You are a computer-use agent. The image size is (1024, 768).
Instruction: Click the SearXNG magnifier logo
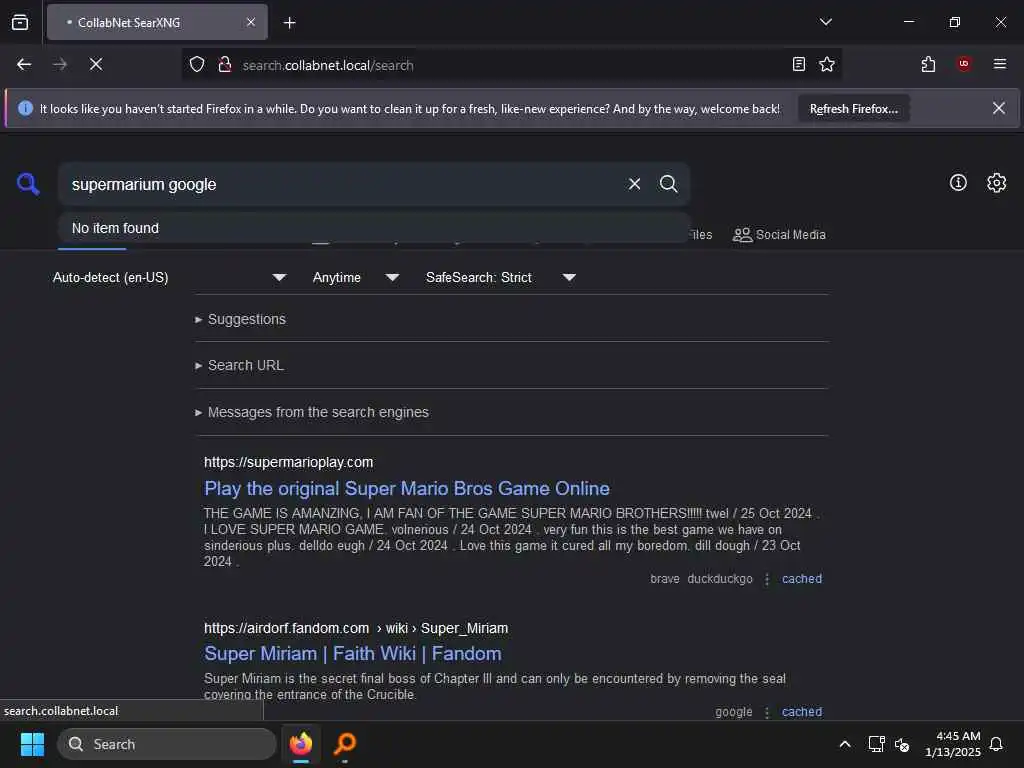(x=28, y=184)
